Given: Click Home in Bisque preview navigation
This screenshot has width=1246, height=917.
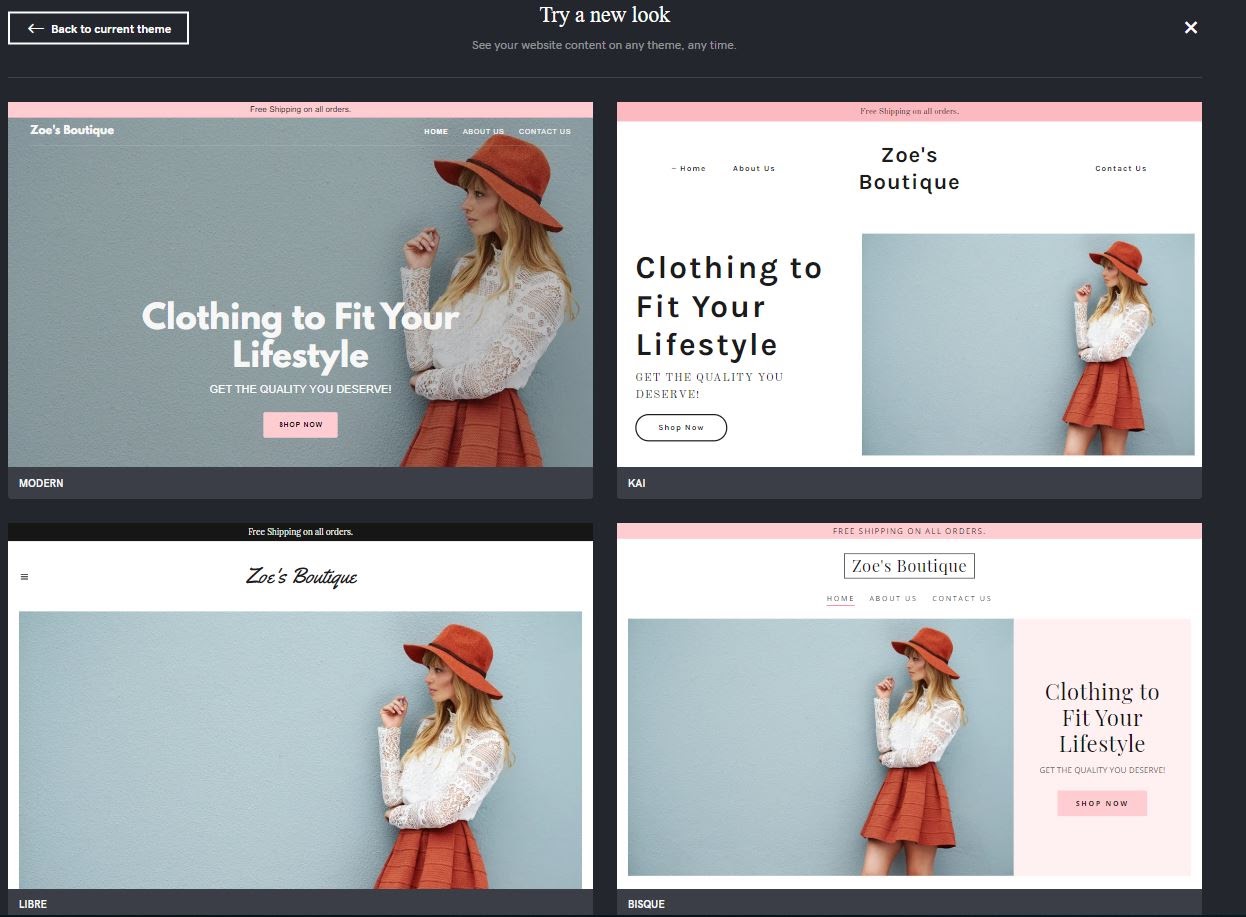Looking at the screenshot, I should (x=840, y=599).
